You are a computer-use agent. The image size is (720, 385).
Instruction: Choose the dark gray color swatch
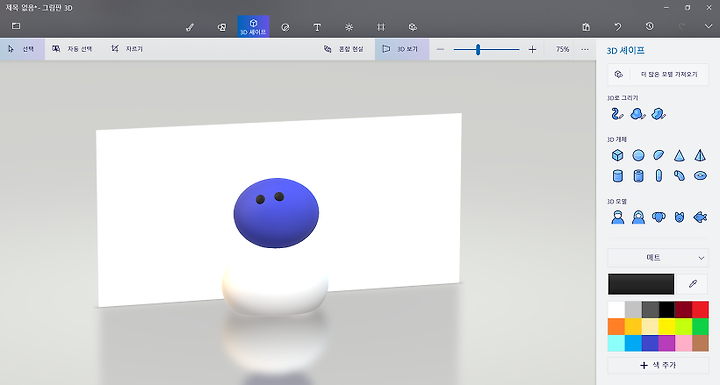coord(649,310)
